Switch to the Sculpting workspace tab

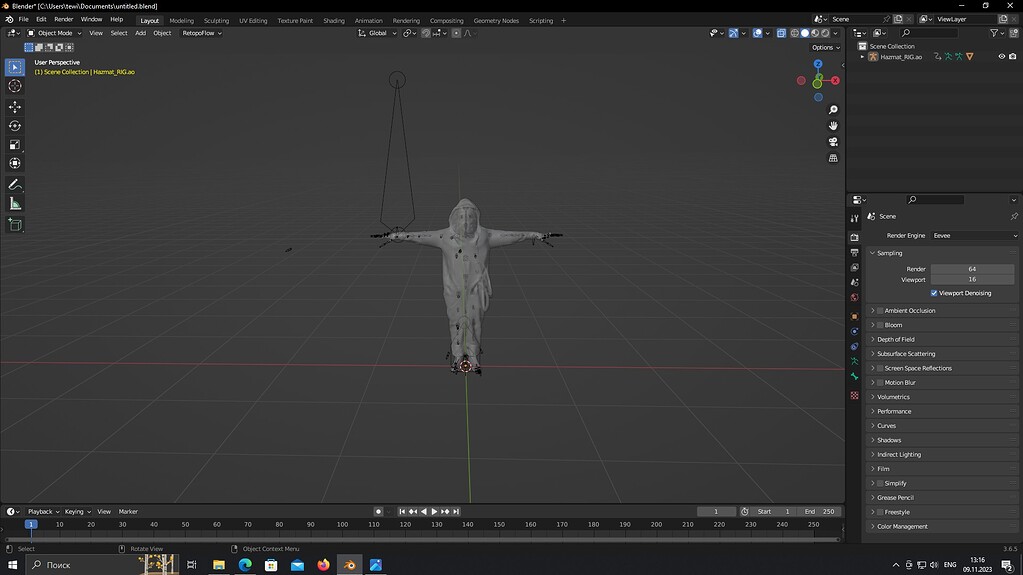click(216, 20)
